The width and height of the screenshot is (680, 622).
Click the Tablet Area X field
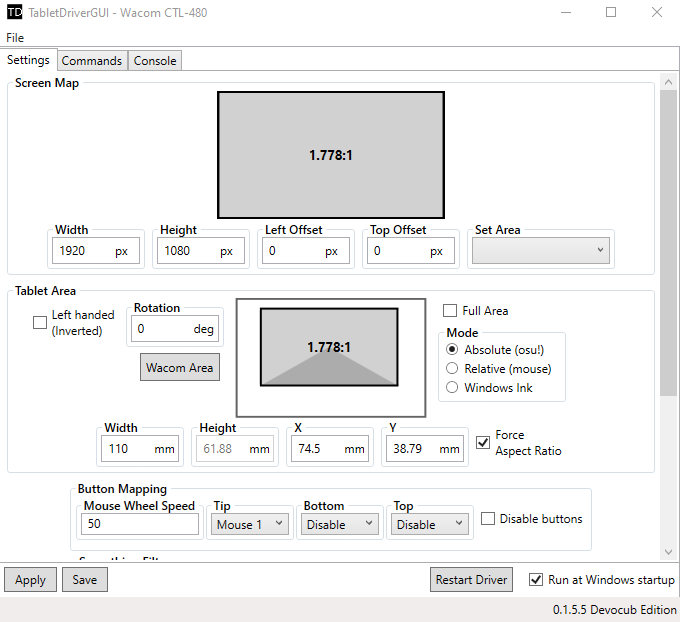click(330, 448)
